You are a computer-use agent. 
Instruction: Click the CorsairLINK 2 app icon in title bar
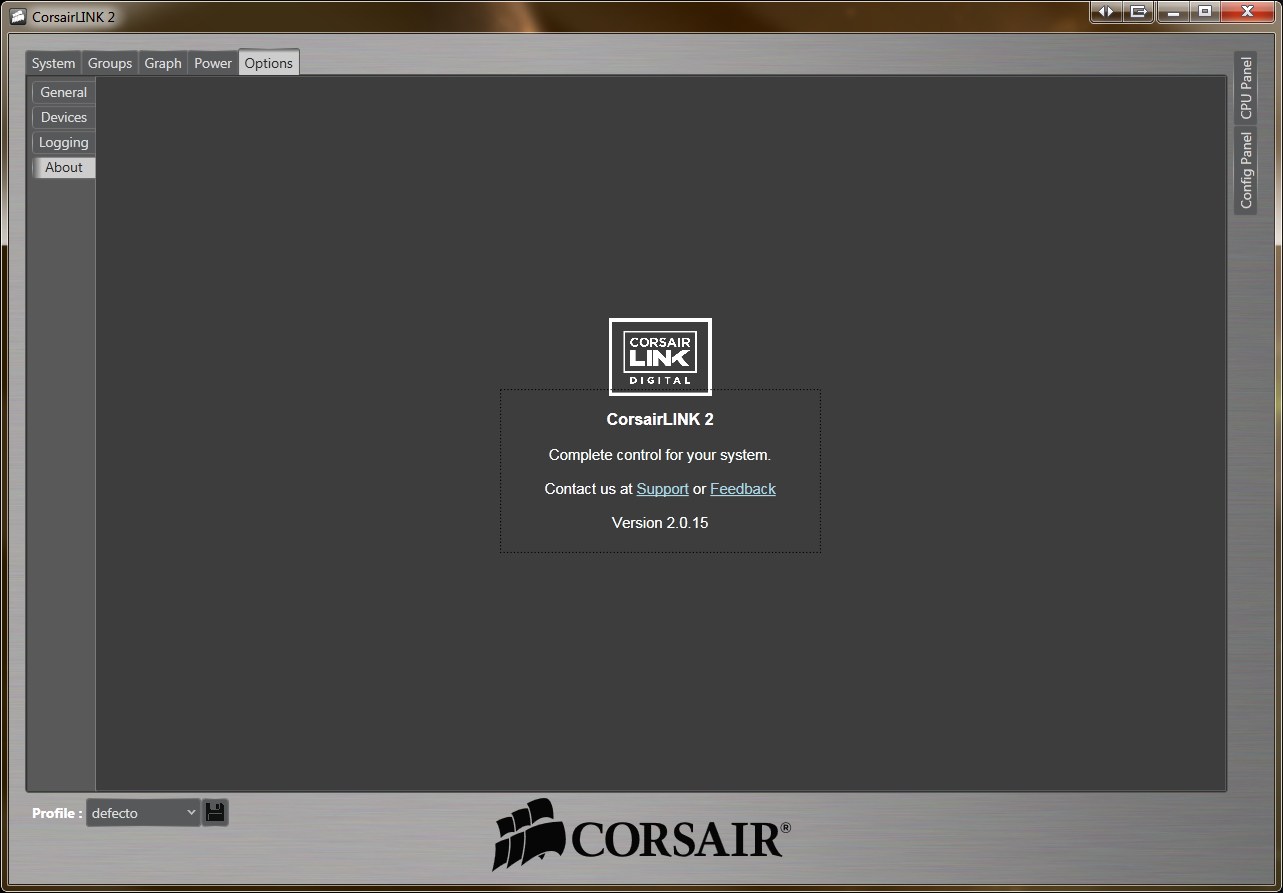pyautogui.click(x=17, y=17)
